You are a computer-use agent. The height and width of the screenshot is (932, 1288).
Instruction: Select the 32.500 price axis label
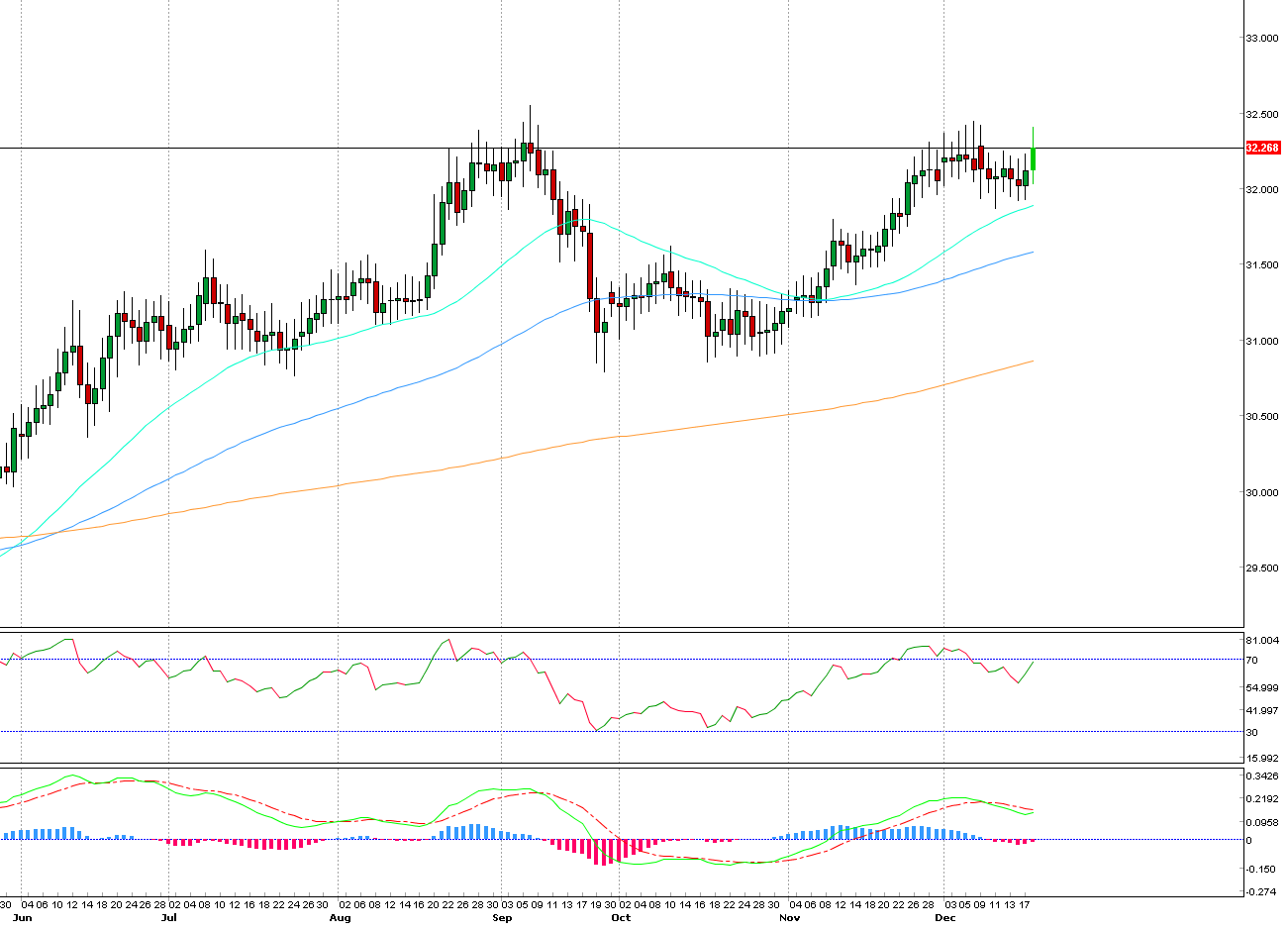click(1263, 114)
